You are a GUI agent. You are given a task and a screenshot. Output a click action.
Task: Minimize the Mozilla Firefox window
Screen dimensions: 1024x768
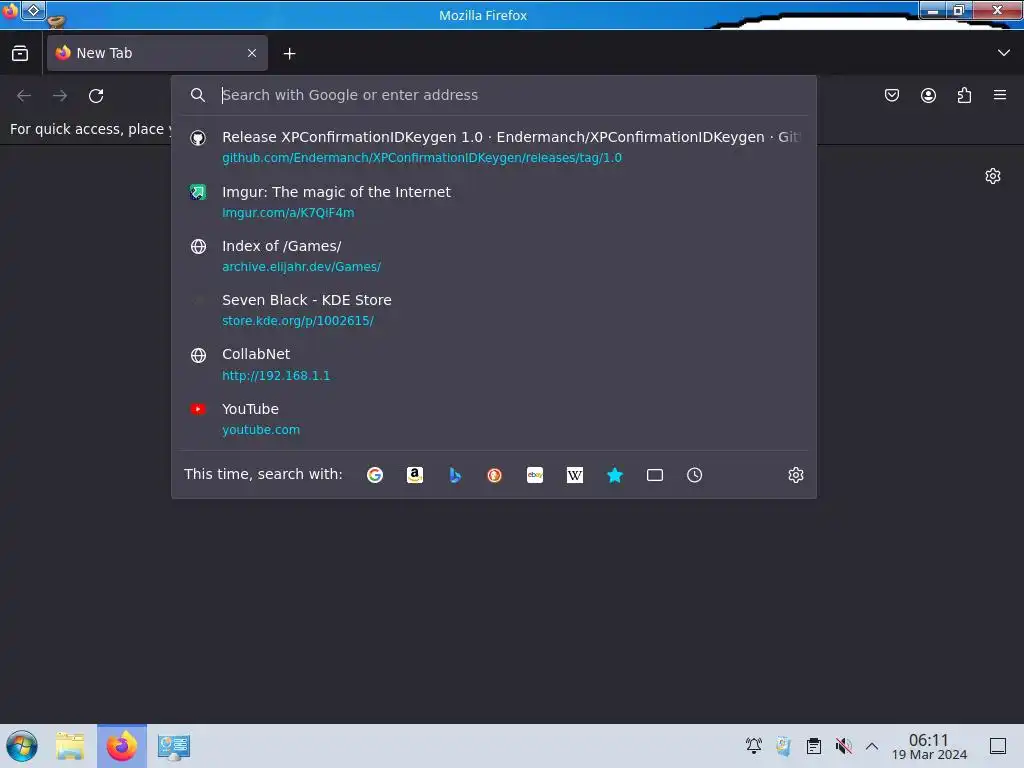933,10
